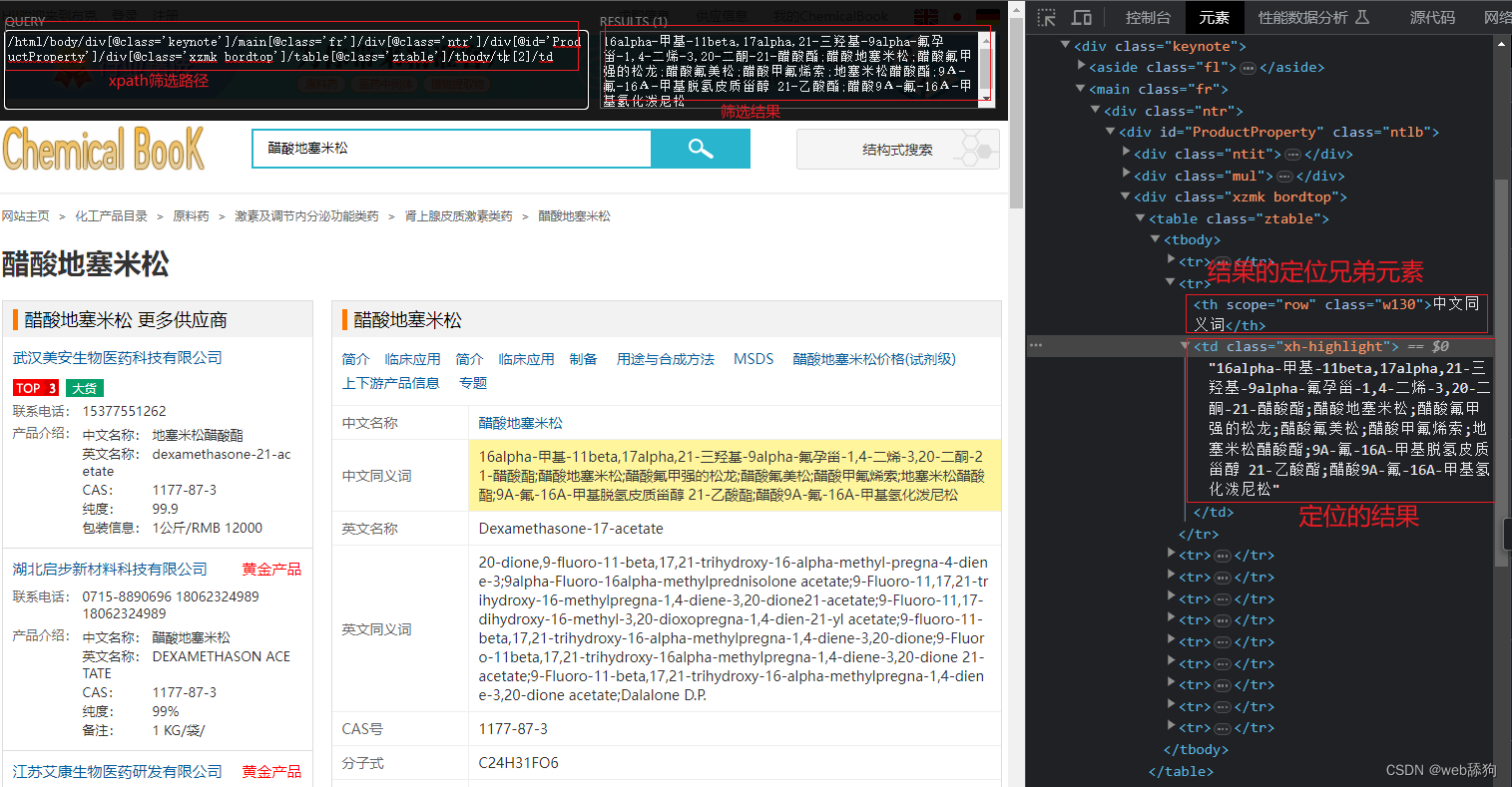1512x787 pixels.
Task: Open 肾上腺皮质激素类药 breadcrumb link
Action: tap(458, 216)
